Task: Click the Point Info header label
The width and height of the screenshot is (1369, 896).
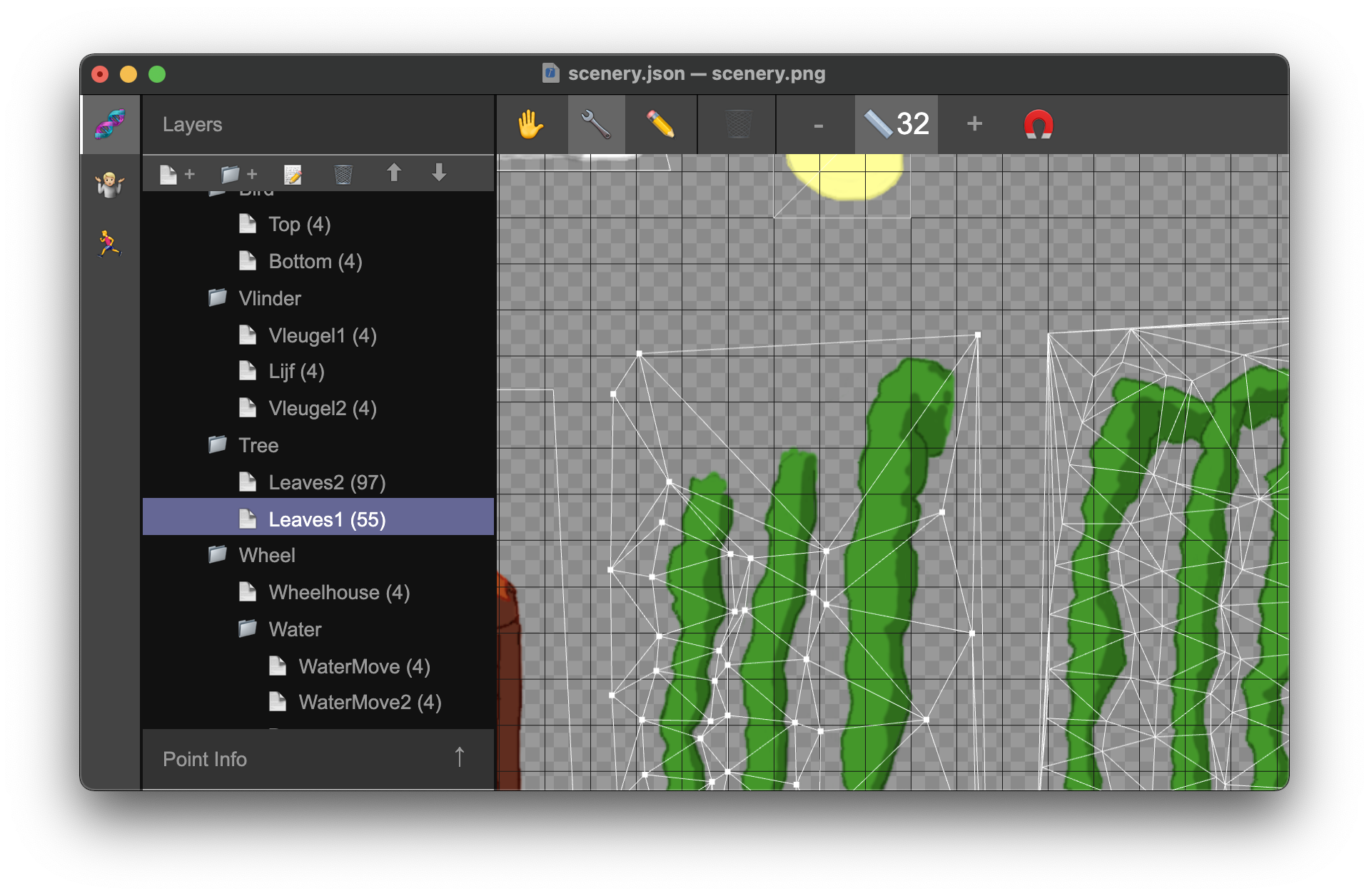Action: [x=205, y=759]
